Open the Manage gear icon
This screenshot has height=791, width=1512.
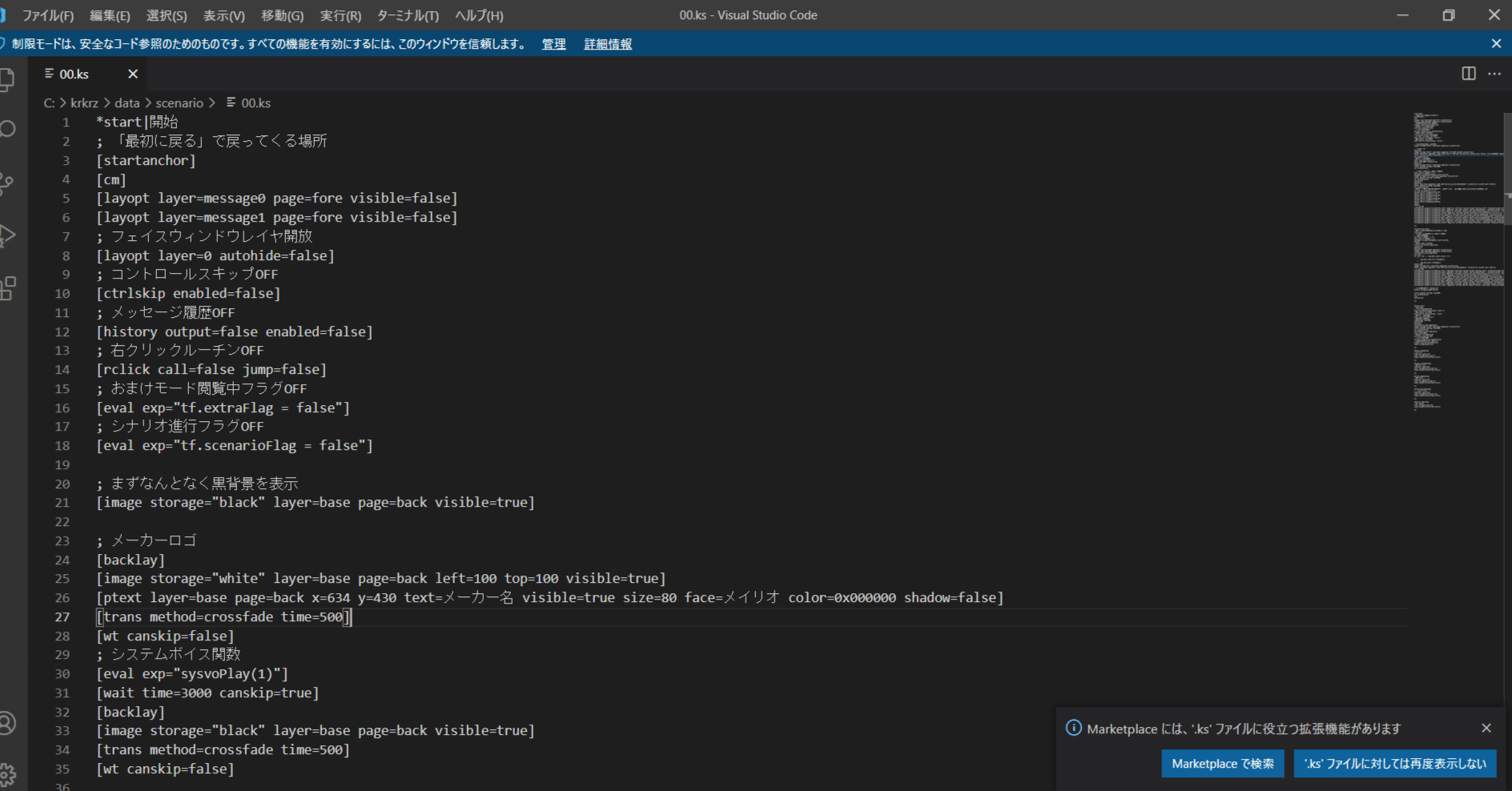[6, 774]
